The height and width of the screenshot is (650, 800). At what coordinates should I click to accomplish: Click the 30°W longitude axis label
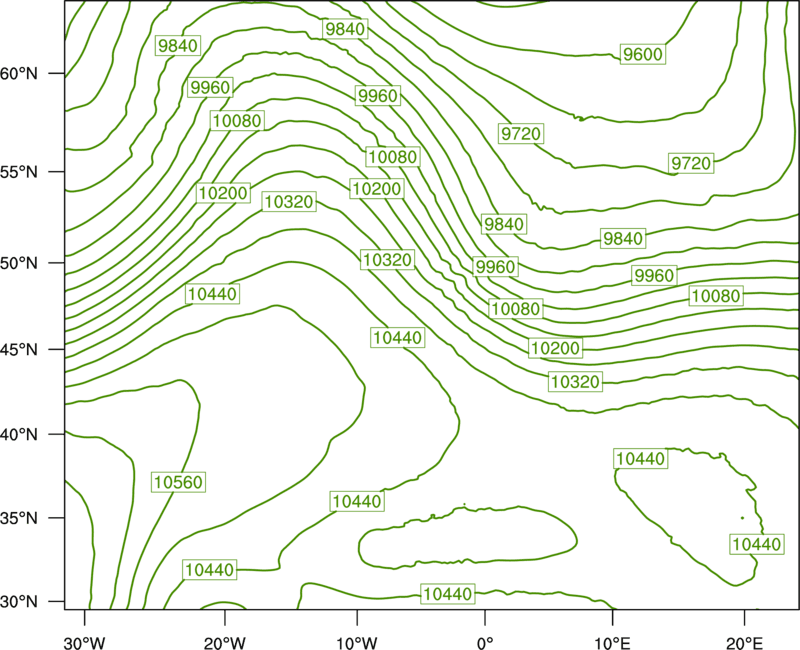coord(84,643)
